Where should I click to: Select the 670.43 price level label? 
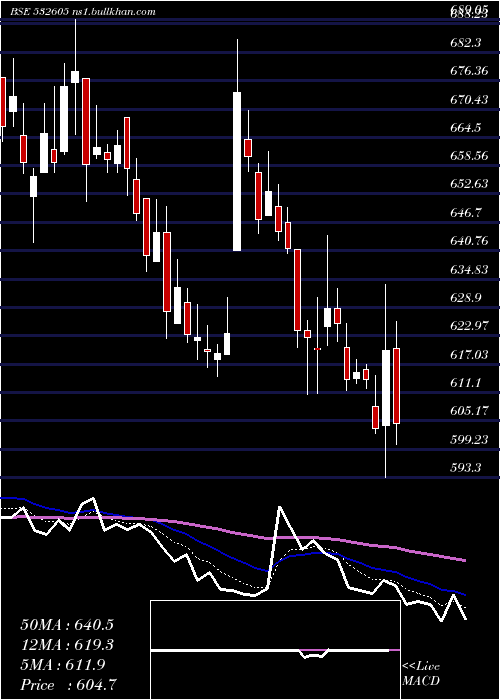coord(470,100)
